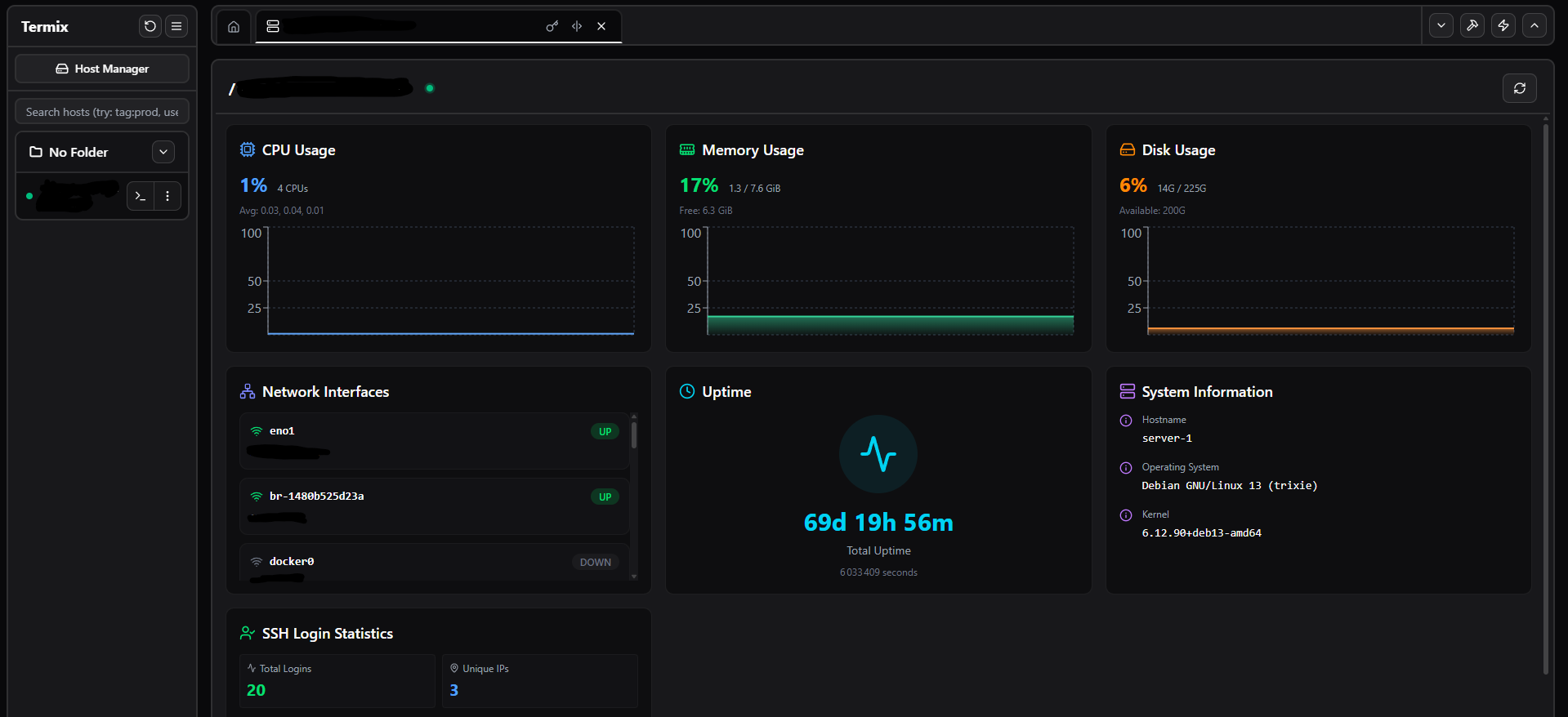Click the network interfaces list scrollbar
This screenshot has width=1568, height=717.
[634, 434]
